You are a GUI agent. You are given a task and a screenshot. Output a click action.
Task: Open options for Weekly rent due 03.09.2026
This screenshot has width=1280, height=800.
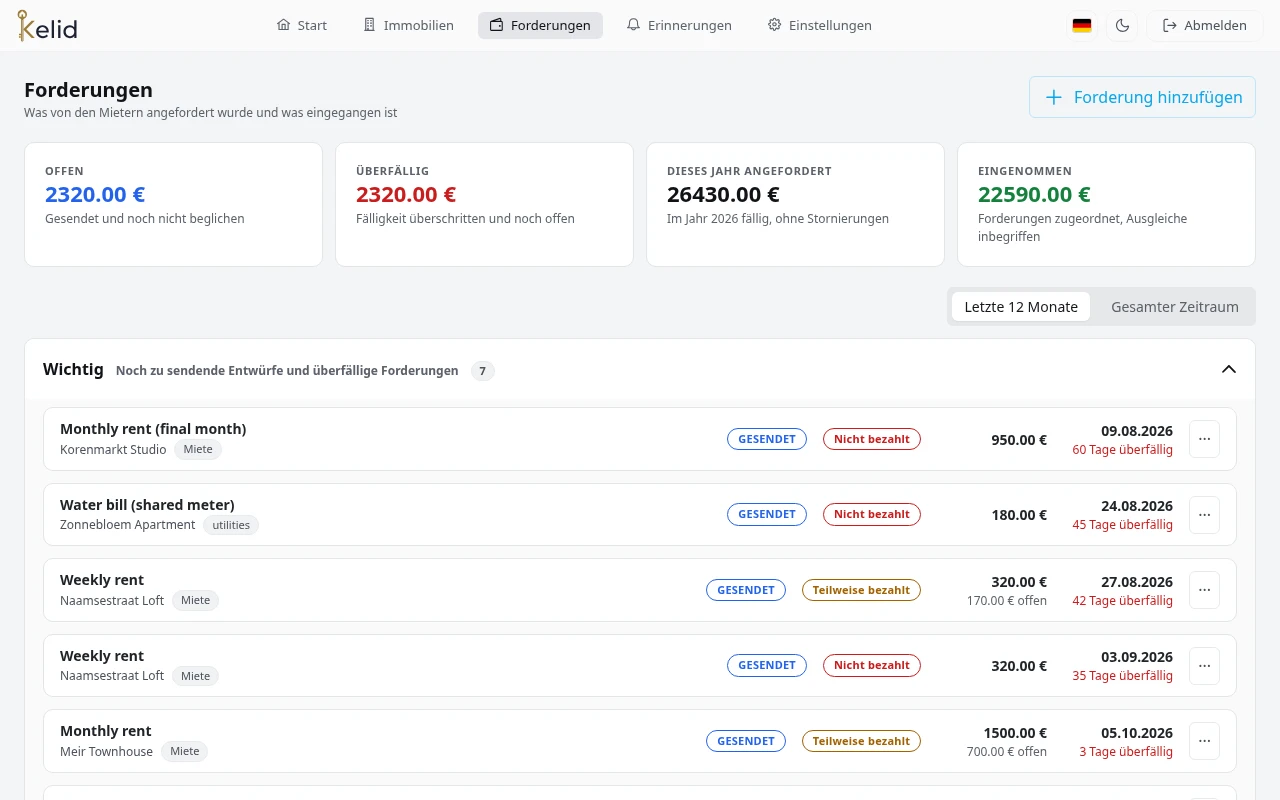(1204, 665)
